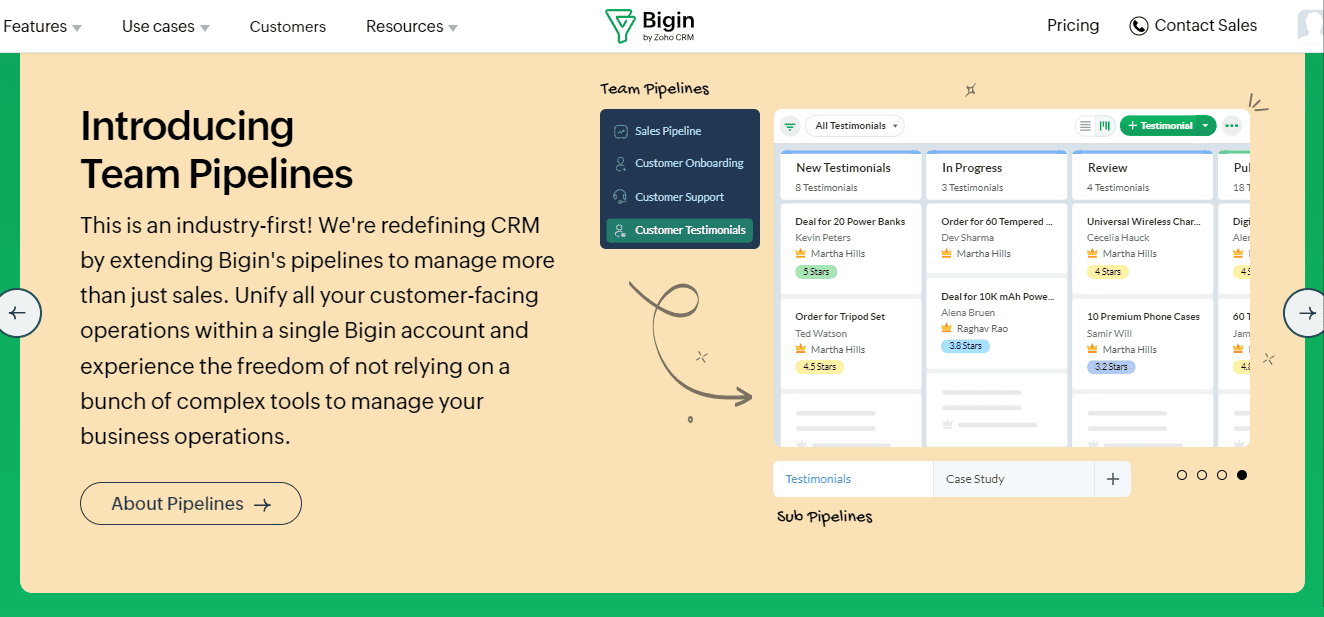Click the name Alena Bruen

(x=968, y=312)
